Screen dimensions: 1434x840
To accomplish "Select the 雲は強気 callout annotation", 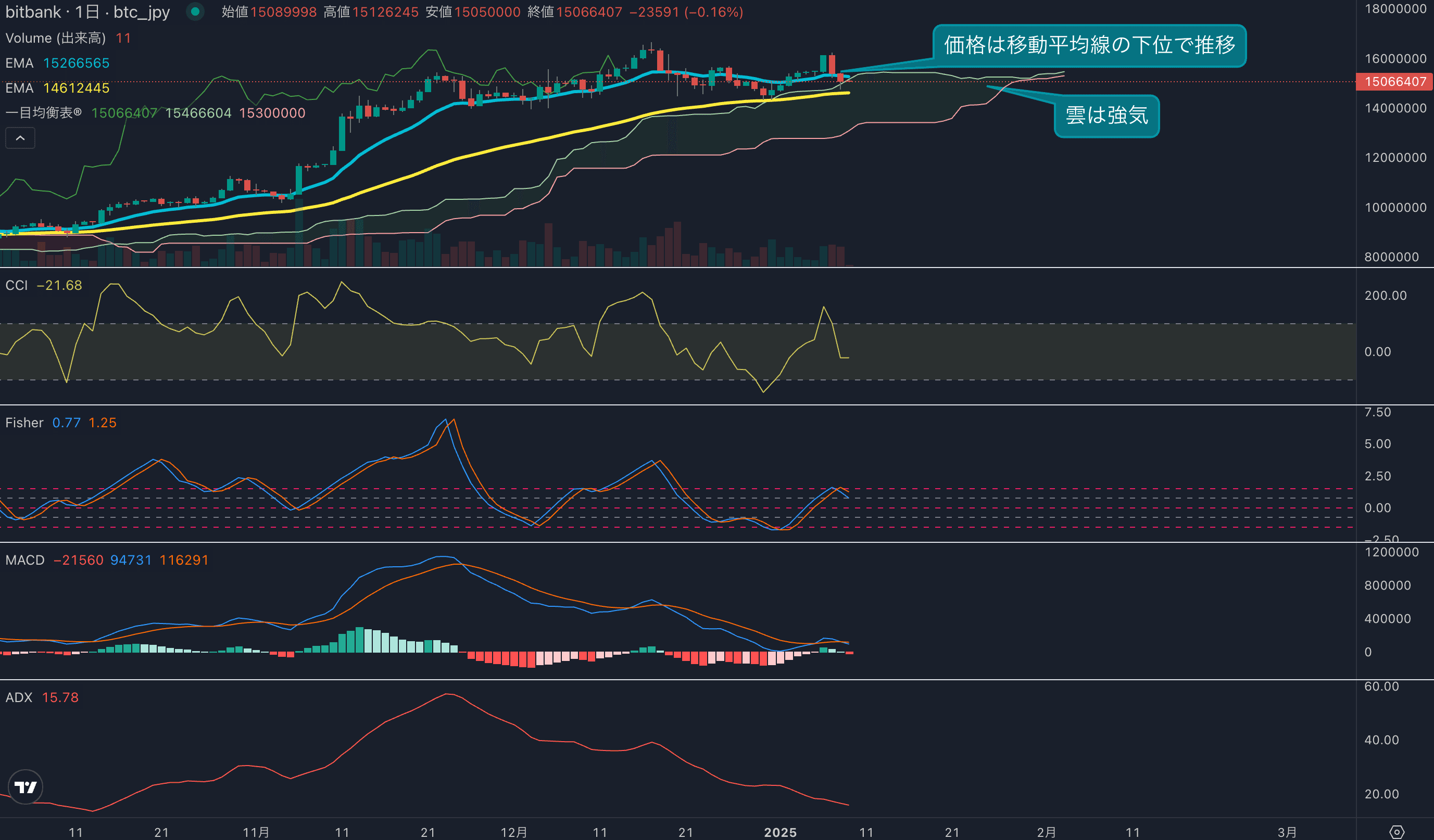I will [1106, 116].
